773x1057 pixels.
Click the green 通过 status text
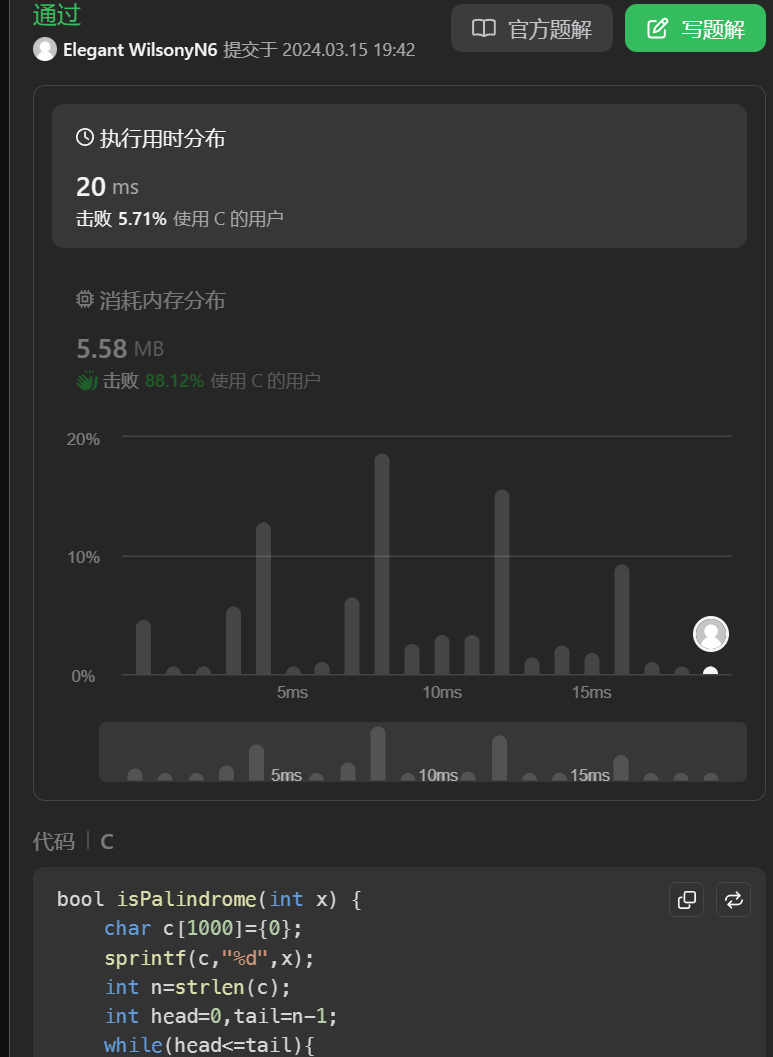pos(57,15)
